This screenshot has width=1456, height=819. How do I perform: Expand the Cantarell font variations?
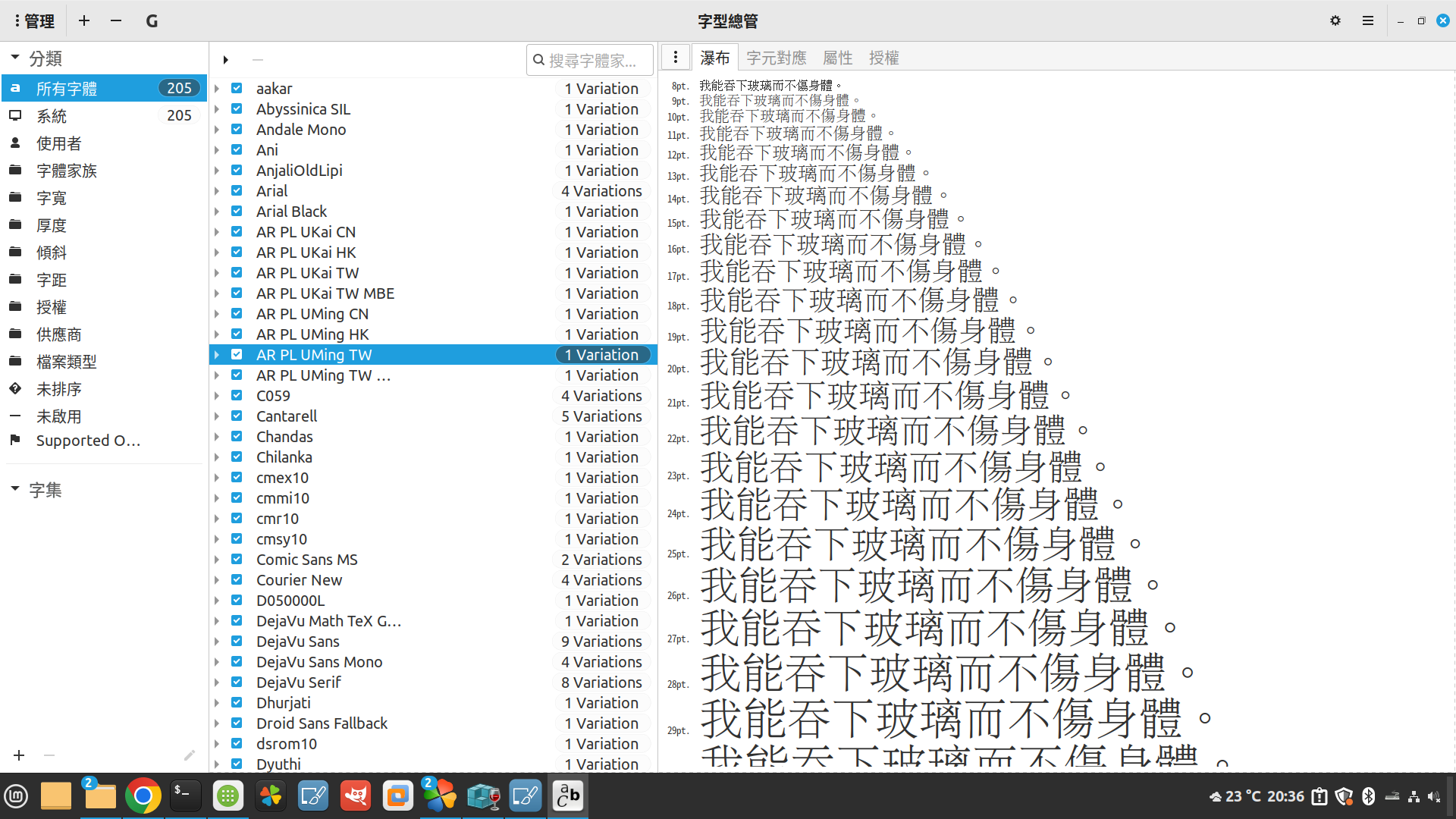217,416
